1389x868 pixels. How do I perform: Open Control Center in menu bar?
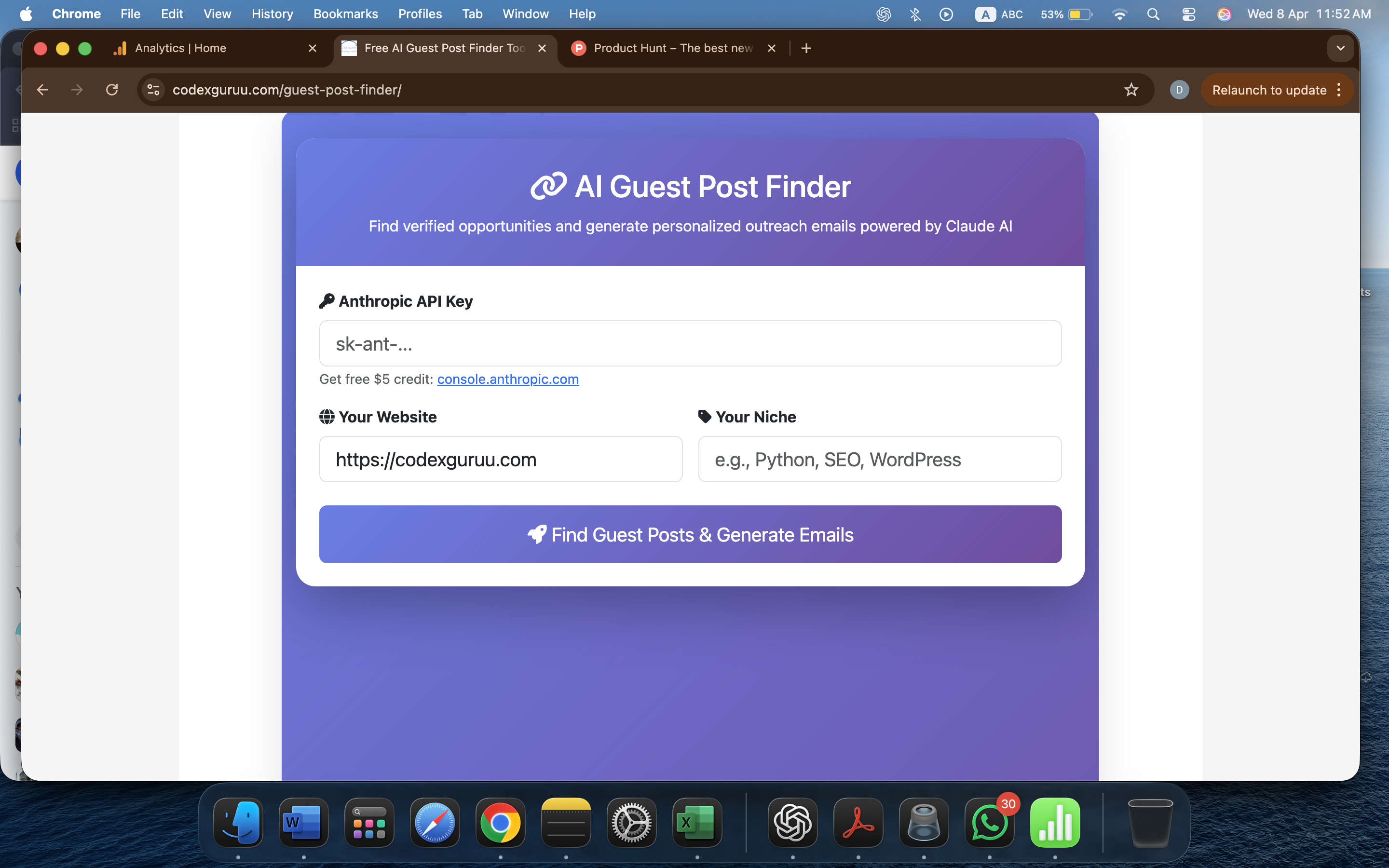1188,14
